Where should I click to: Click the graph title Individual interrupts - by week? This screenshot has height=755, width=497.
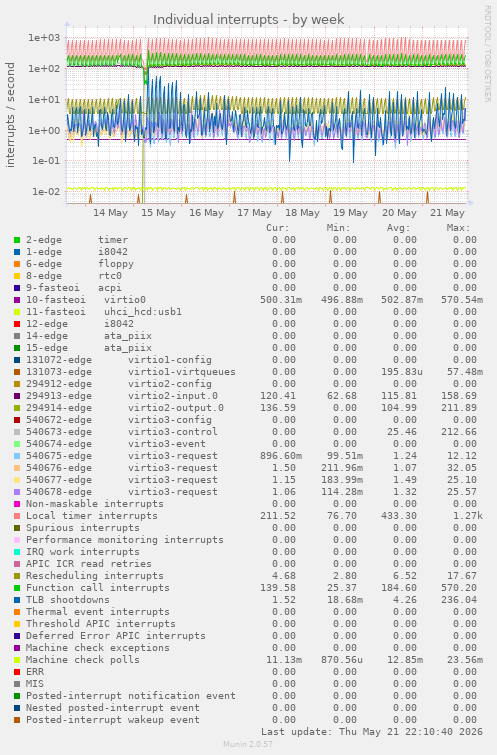(x=248, y=20)
